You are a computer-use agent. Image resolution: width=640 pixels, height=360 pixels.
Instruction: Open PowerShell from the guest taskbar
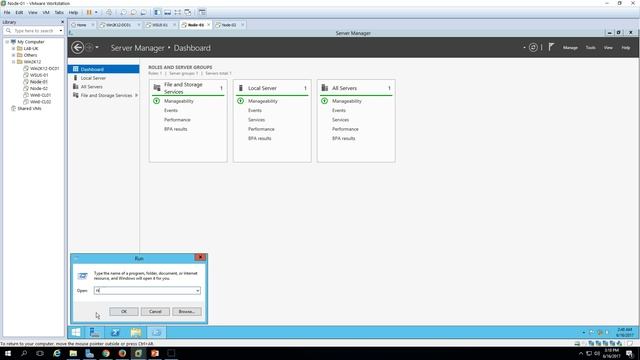(x=115, y=332)
